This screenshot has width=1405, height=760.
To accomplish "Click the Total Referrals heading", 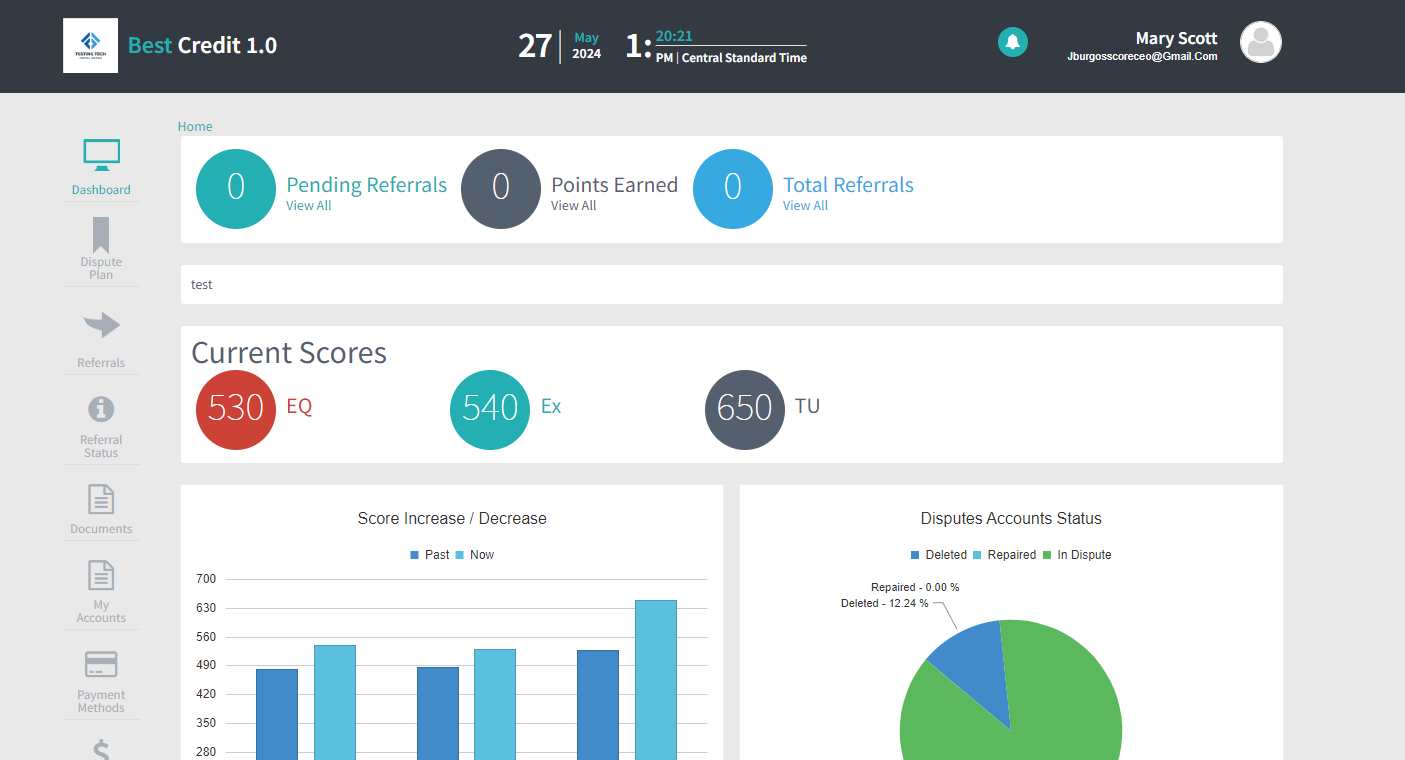I will tap(848, 185).
